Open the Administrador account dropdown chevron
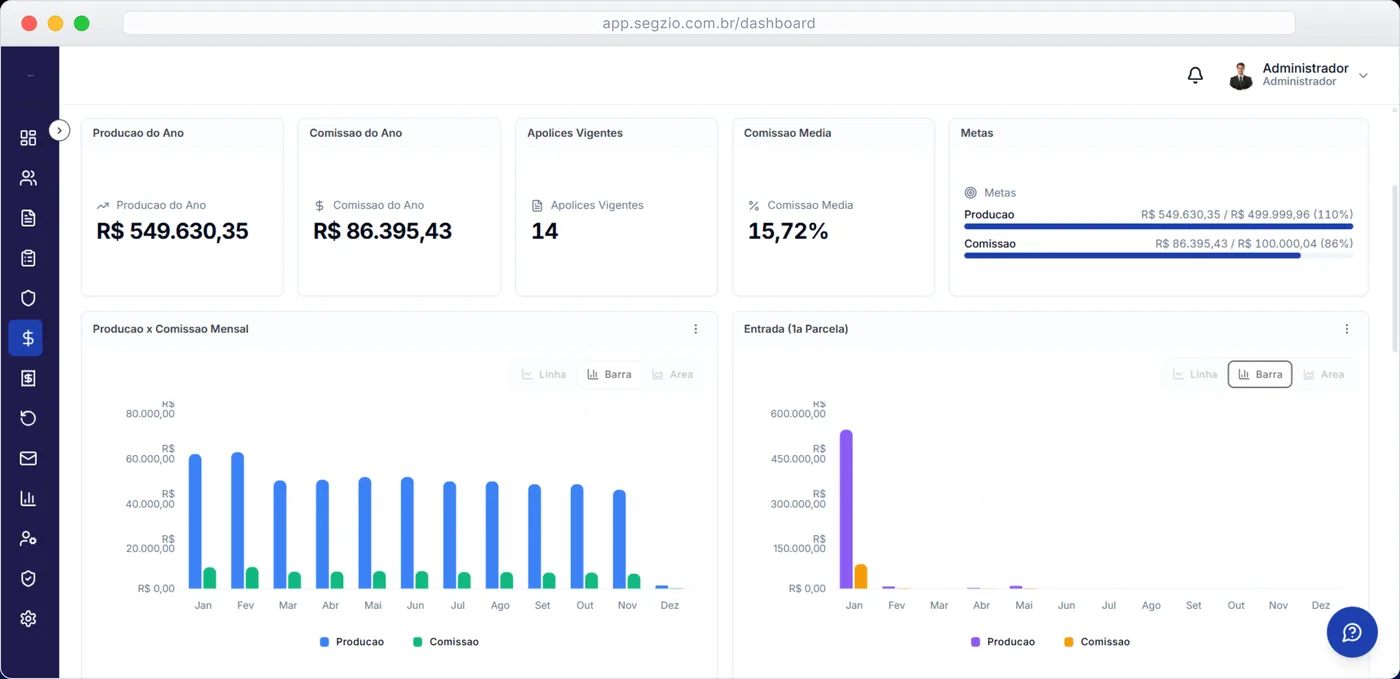 coord(1363,76)
